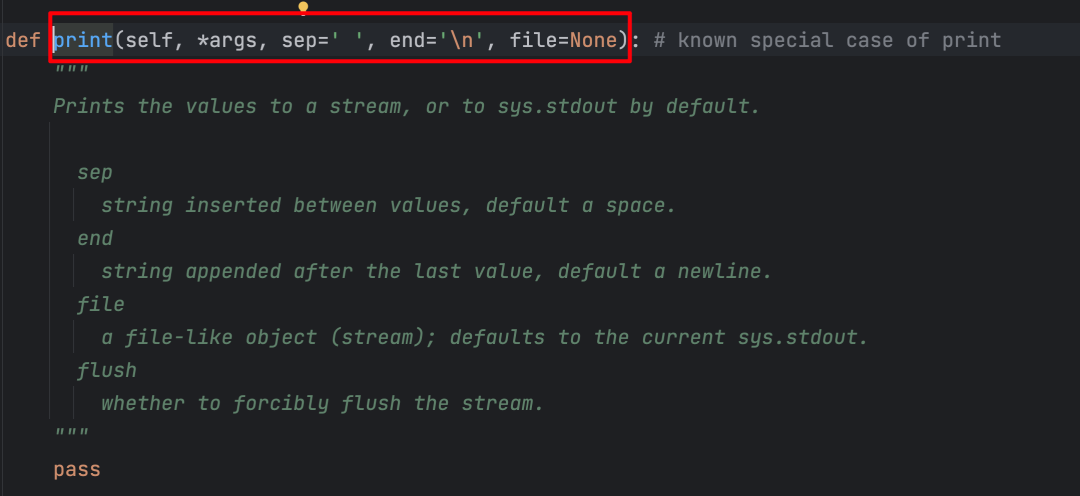Click the 'whether to forcibly flush the stream' line
The image size is (1080, 496).
coord(322,403)
